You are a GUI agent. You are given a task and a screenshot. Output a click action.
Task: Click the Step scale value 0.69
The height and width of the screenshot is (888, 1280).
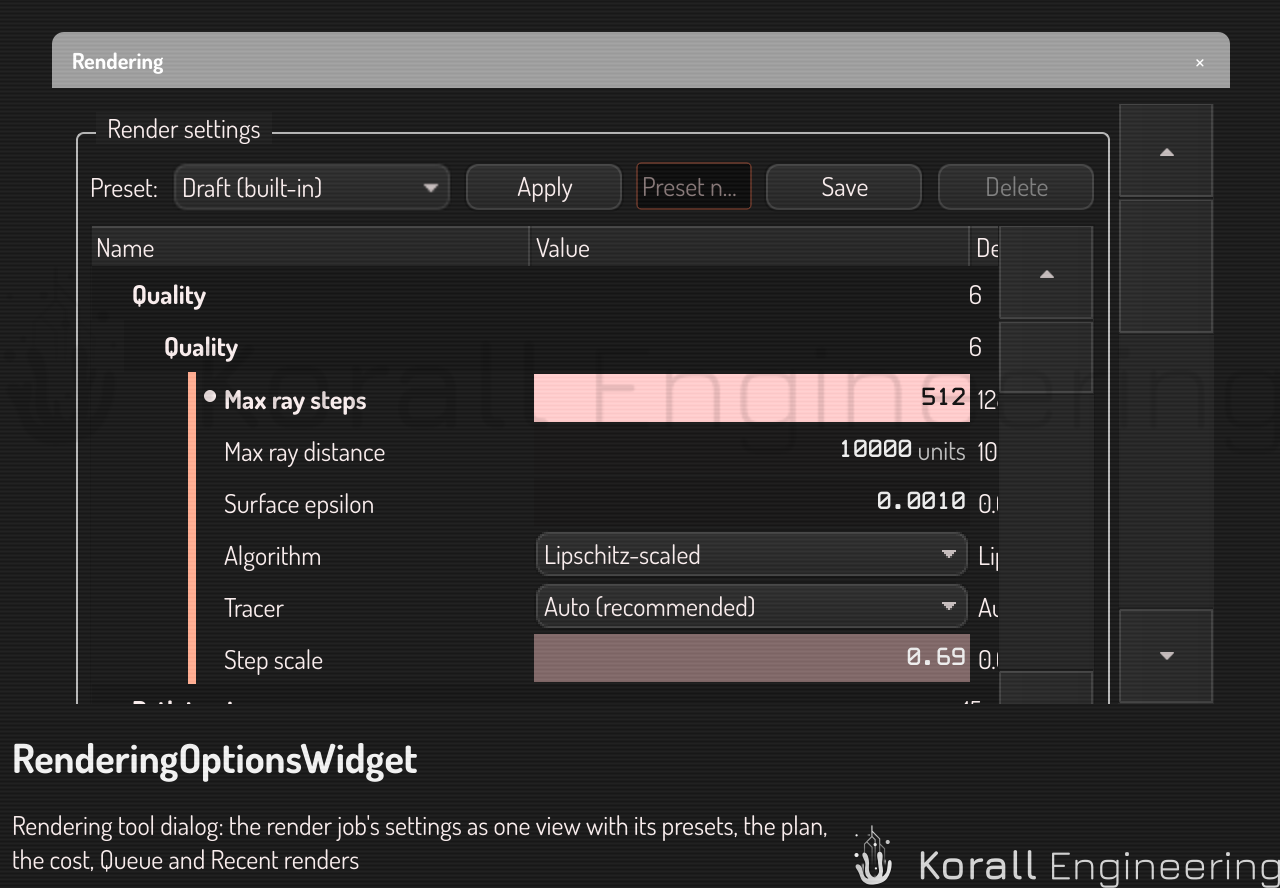click(x=752, y=658)
